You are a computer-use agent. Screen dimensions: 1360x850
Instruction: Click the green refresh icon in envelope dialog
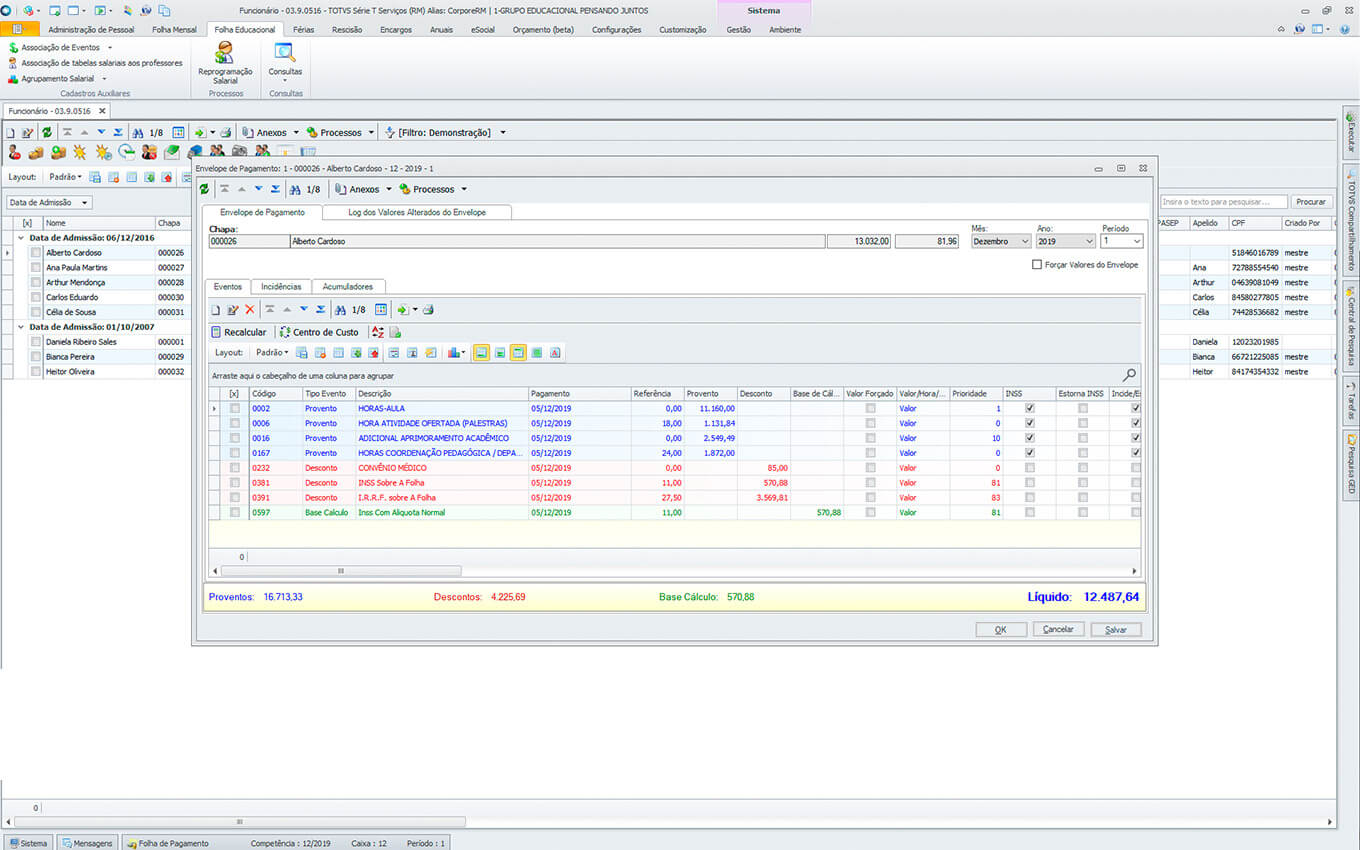pyautogui.click(x=205, y=189)
